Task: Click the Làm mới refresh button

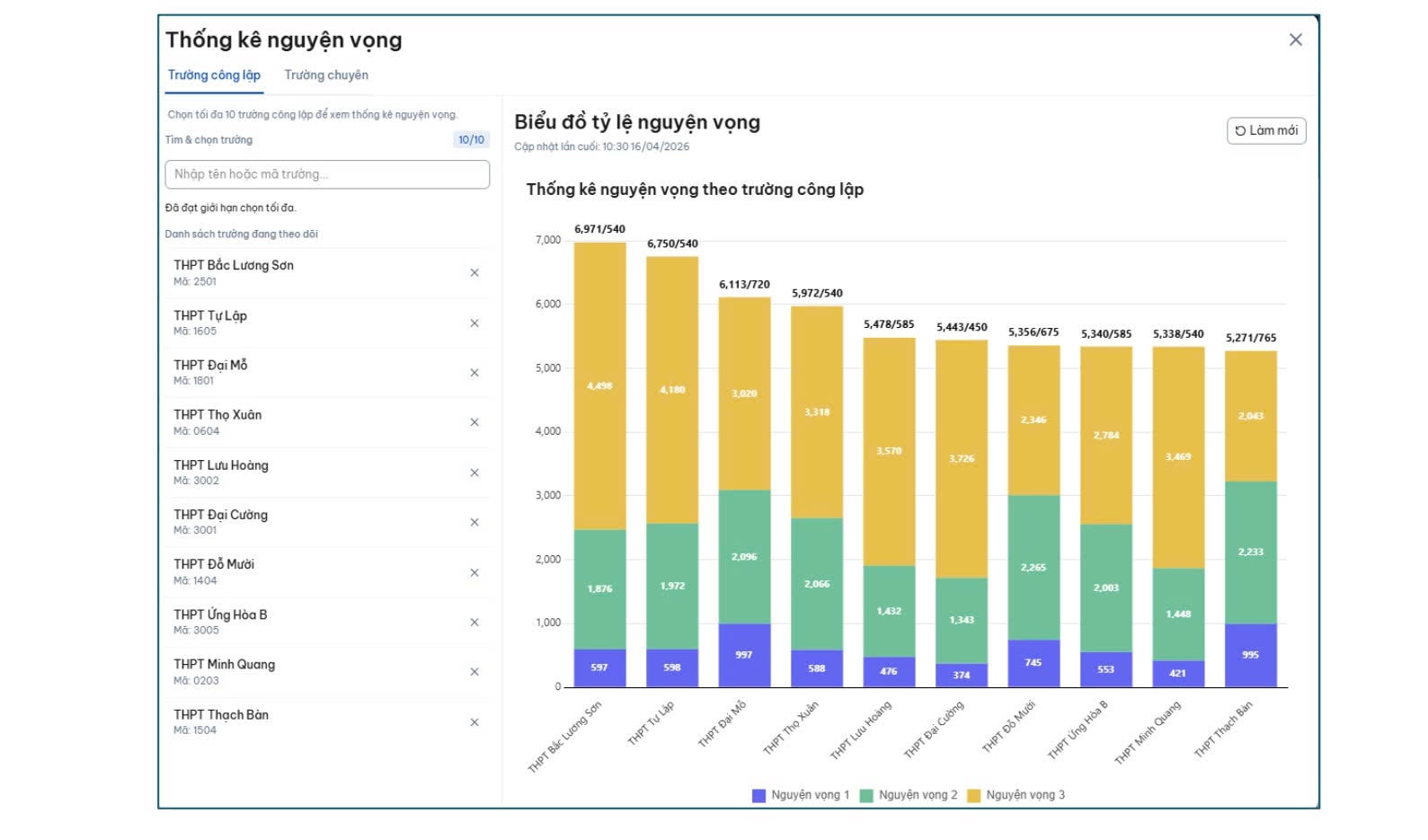Action: (1265, 131)
